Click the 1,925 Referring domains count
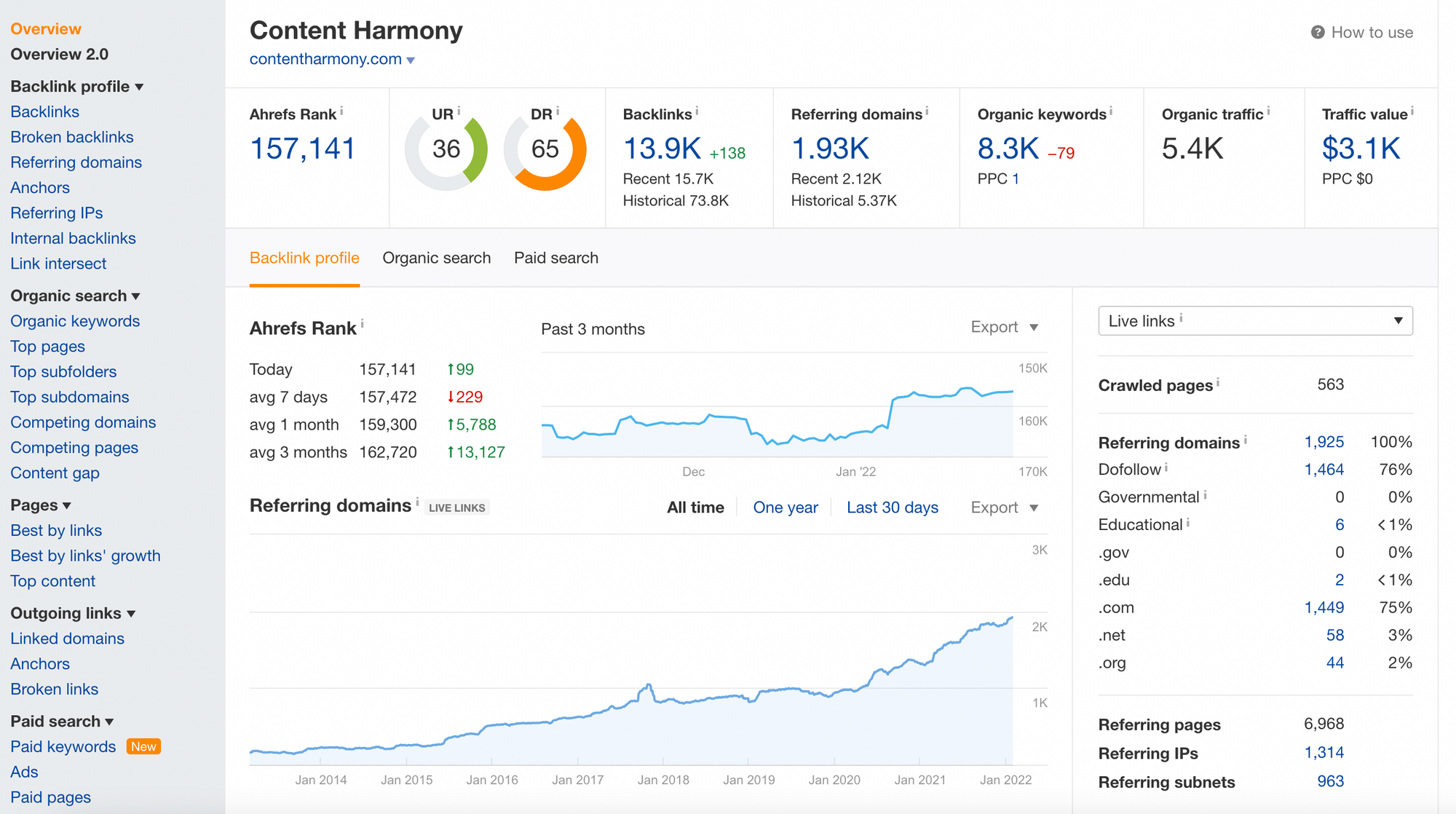 (1324, 442)
